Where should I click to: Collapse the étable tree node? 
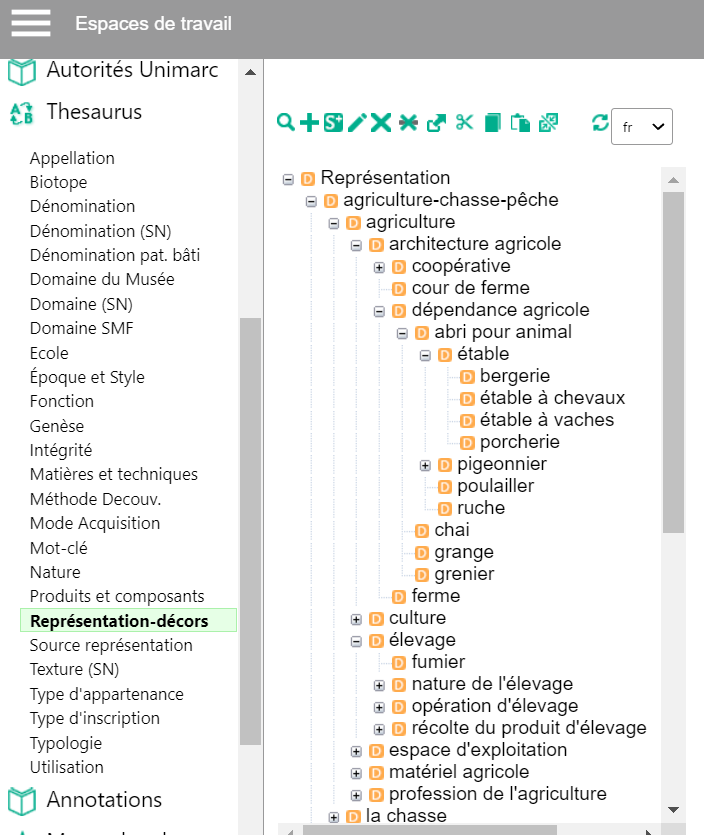[425, 355]
